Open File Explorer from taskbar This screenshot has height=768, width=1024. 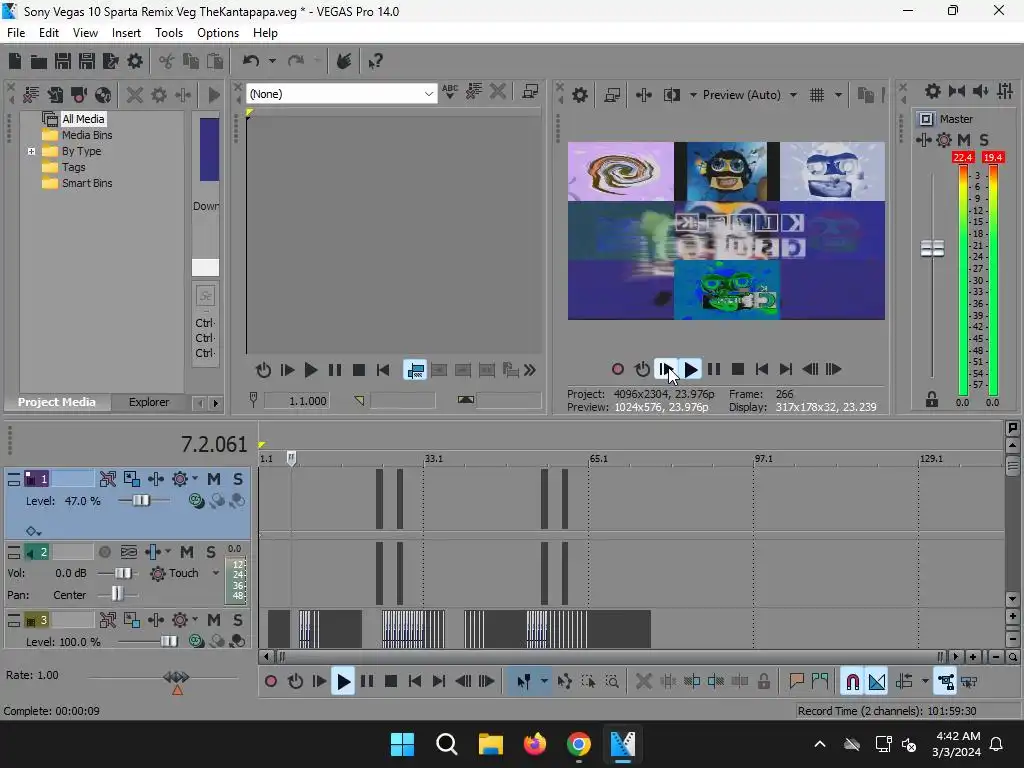point(490,744)
